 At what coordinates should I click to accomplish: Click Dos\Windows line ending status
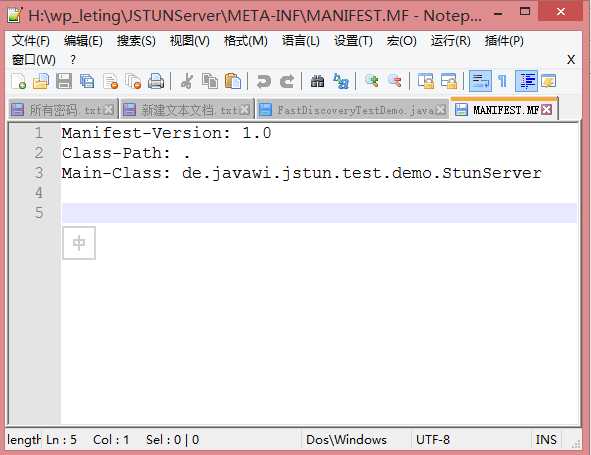(346, 440)
